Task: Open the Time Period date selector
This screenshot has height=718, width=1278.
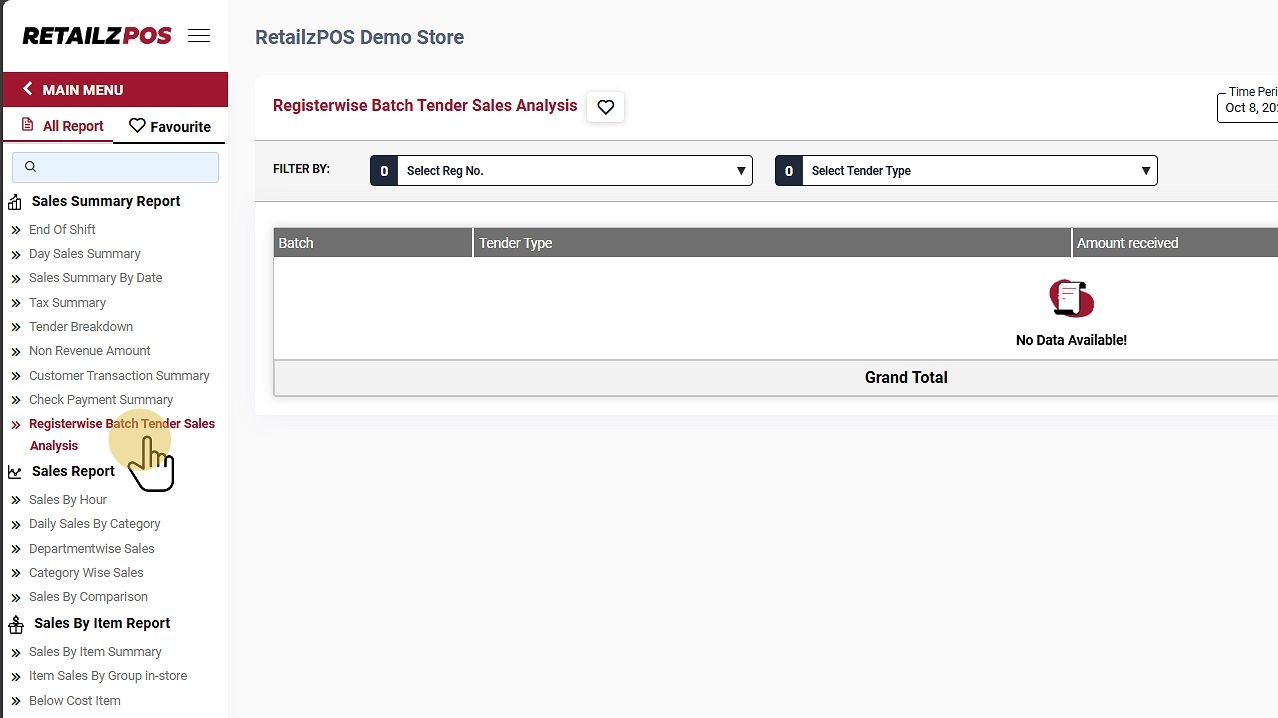Action: pos(1249,107)
